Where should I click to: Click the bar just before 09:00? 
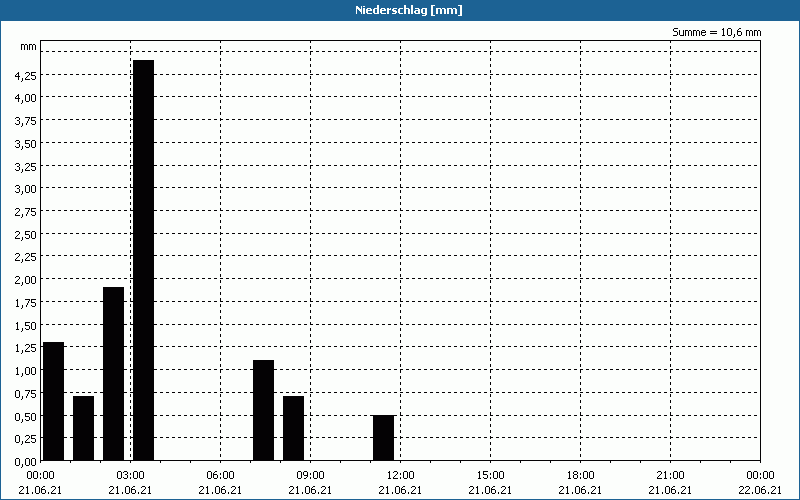(x=293, y=429)
